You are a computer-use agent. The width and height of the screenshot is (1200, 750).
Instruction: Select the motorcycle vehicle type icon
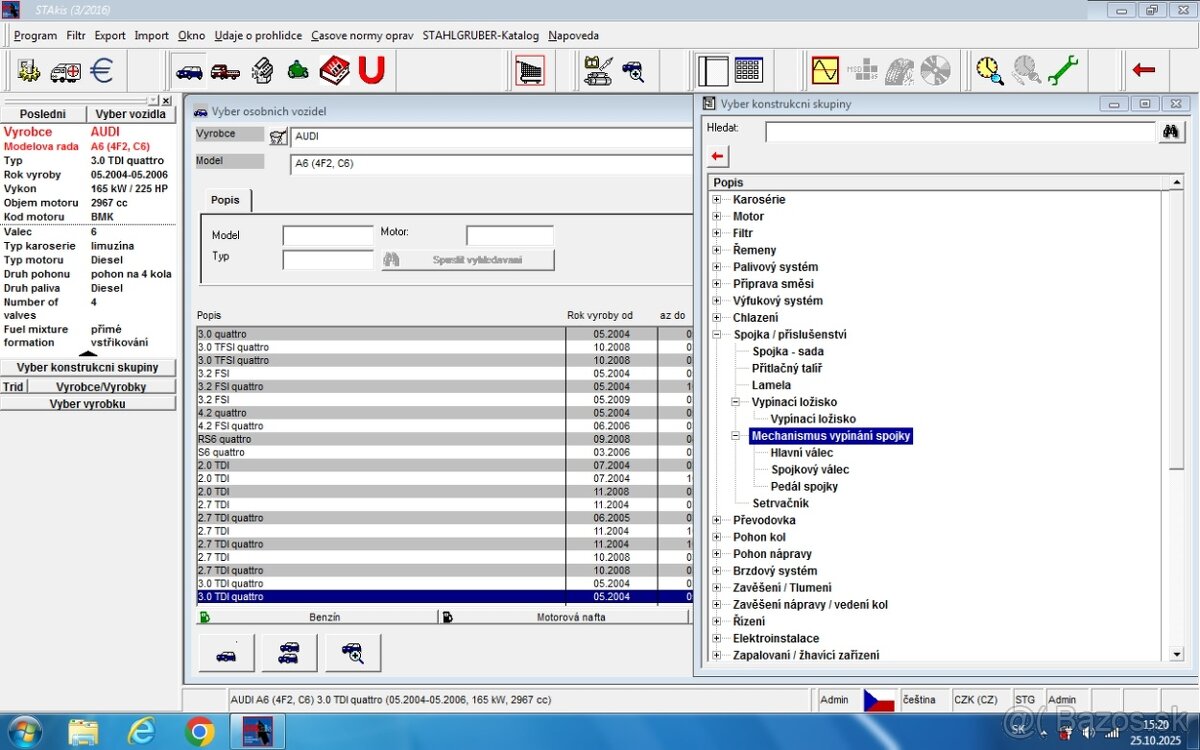(x=298, y=71)
